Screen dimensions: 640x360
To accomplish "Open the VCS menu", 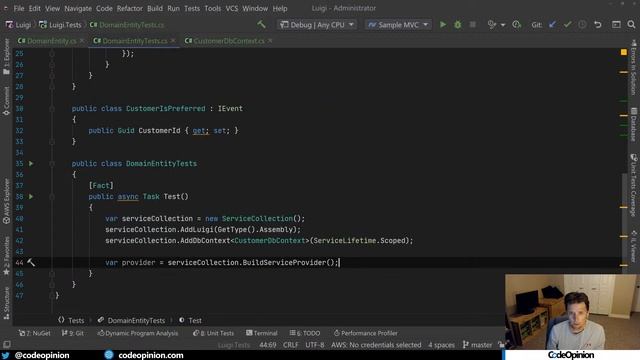I will click(232, 8).
